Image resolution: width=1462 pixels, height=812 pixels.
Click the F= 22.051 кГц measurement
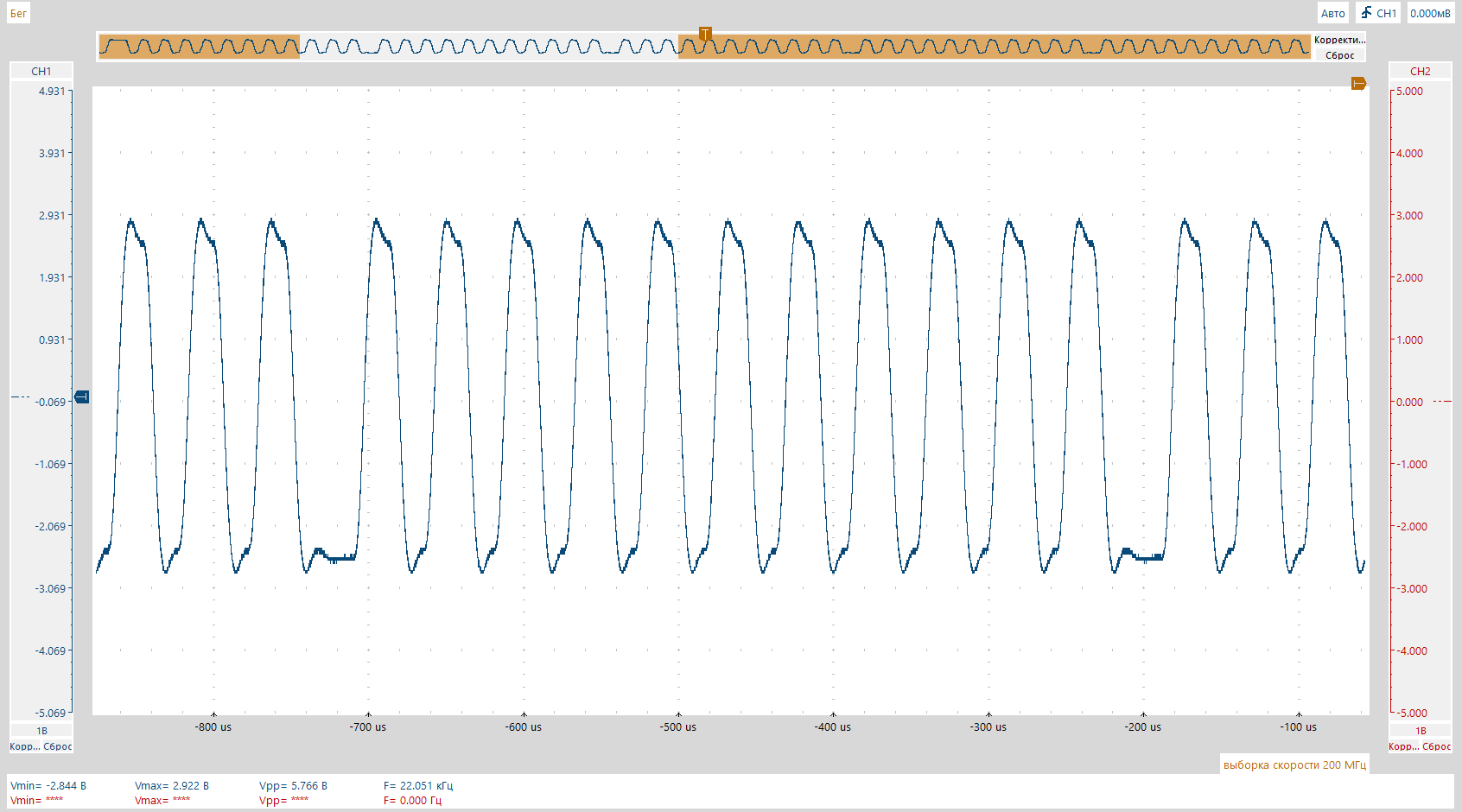(x=418, y=785)
